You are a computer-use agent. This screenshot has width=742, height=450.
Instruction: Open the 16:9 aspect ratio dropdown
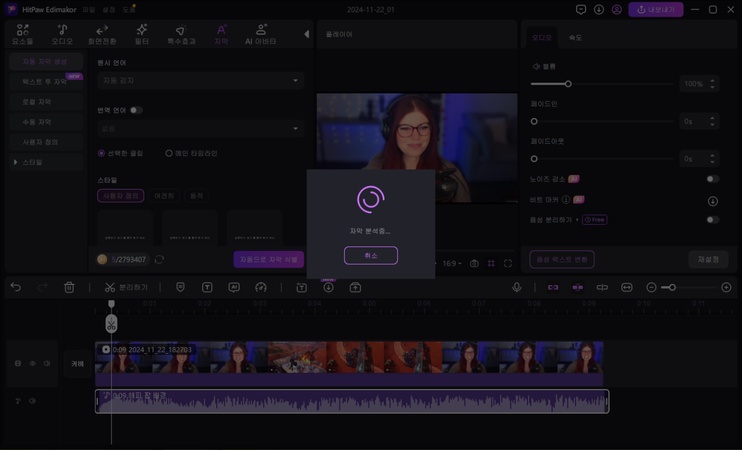pos(451,264)
